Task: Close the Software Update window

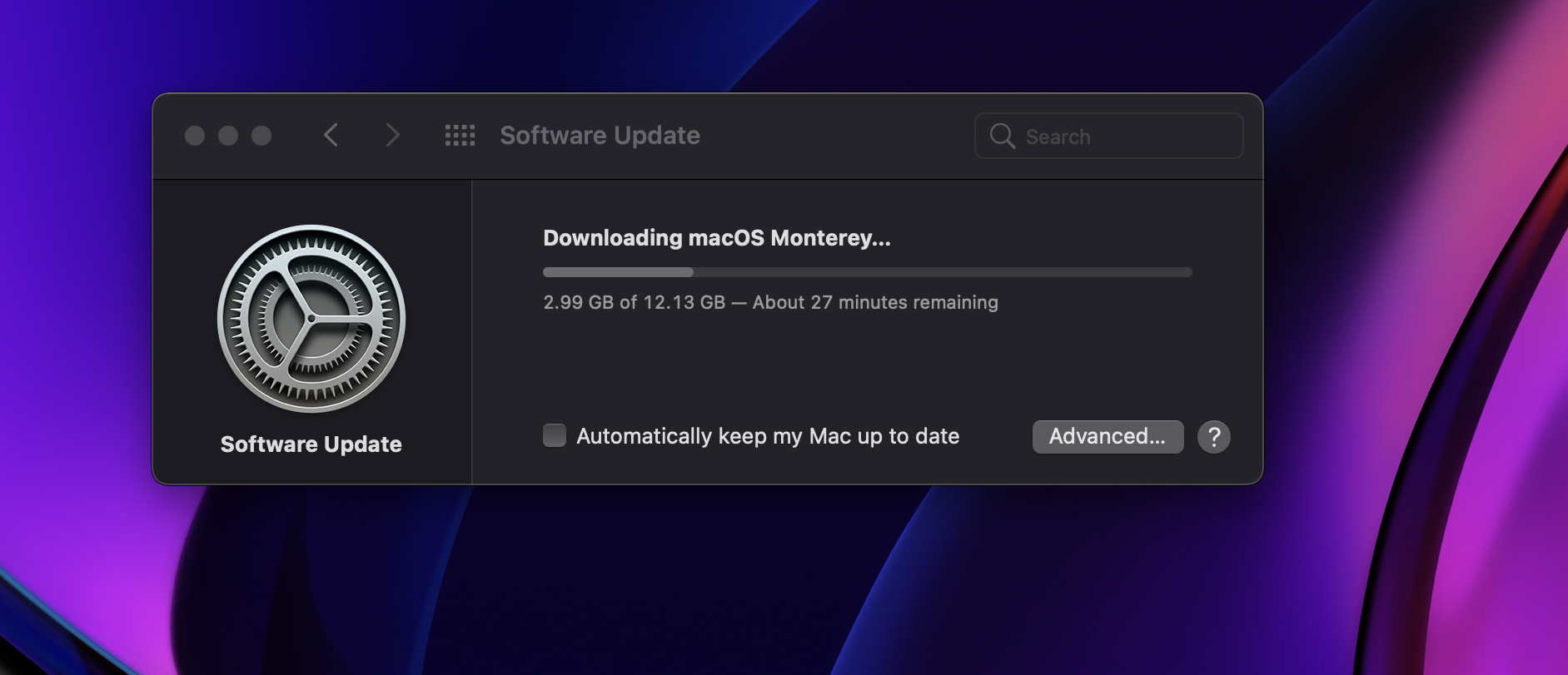Action: [195, 136]
